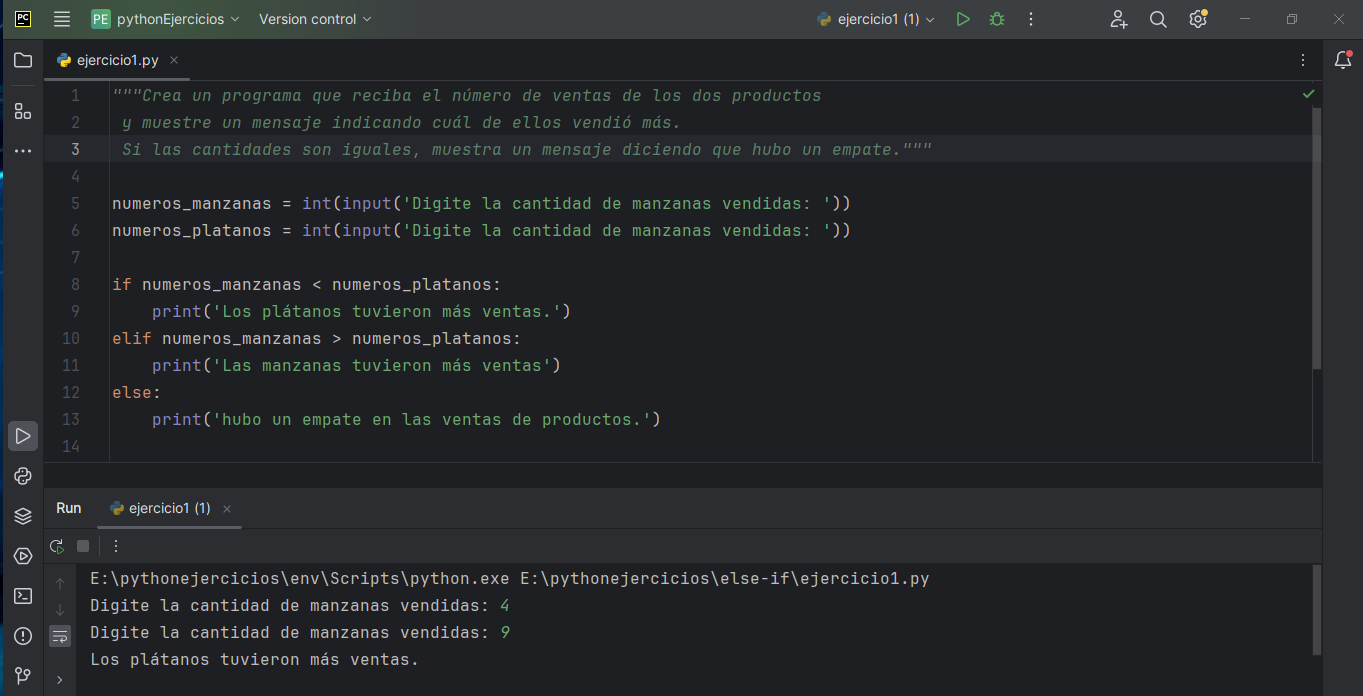This screenshot has height=696, width=1363.
Task: Rerun the program in Run panel
Action: pyautogui.click(x=58, y=546)
